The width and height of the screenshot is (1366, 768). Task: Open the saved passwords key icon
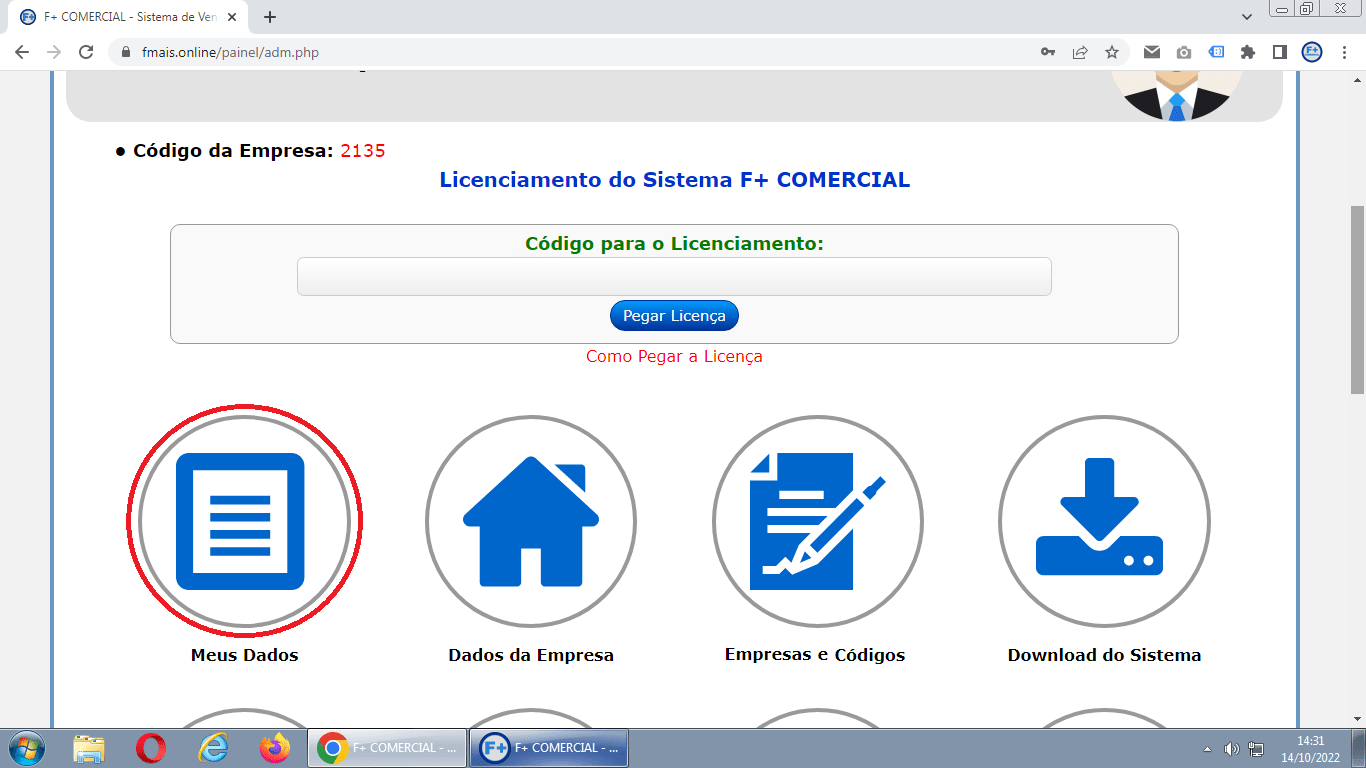coord(1048,52)
